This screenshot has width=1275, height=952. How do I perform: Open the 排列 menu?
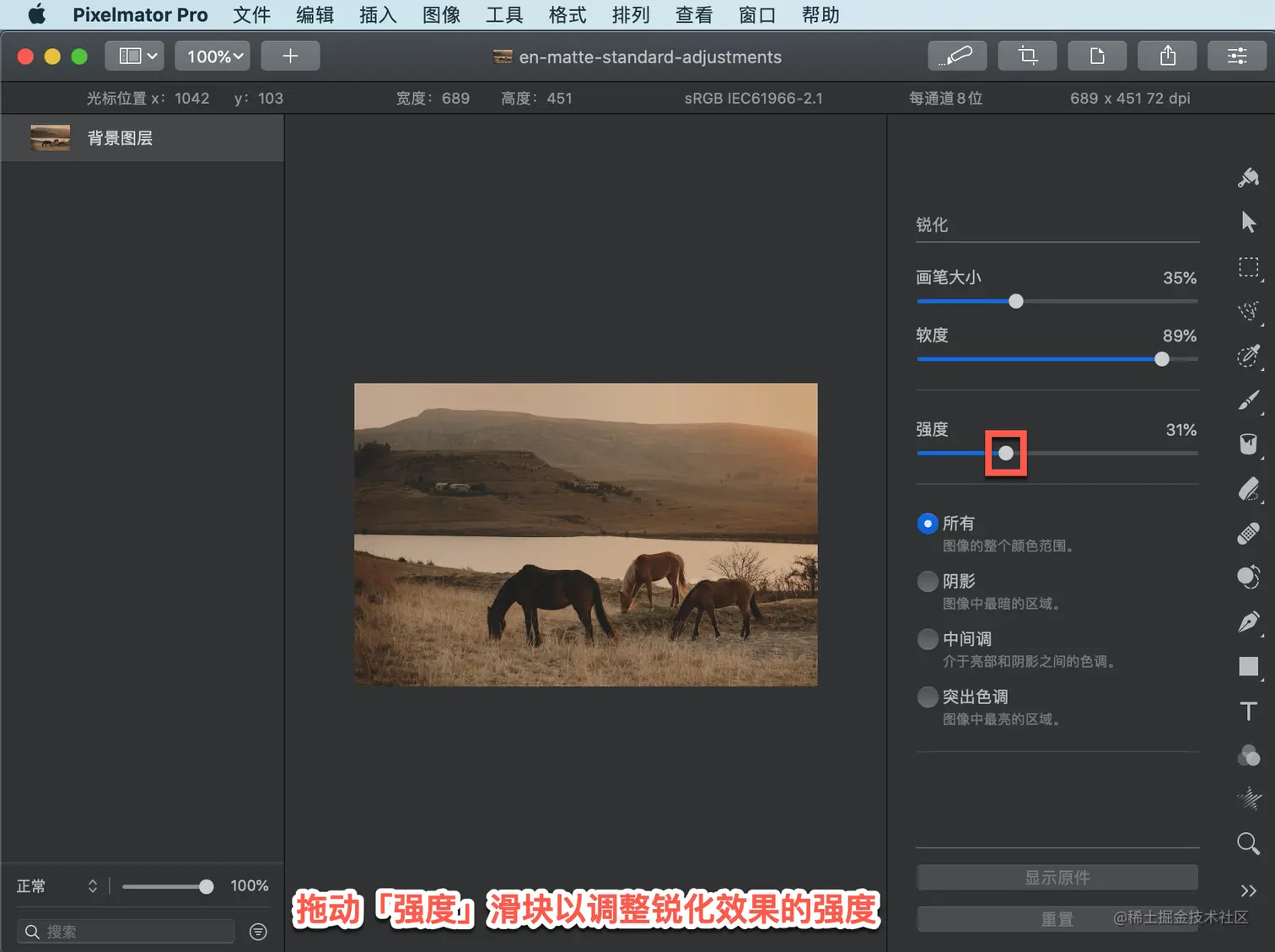pos(631,14)
